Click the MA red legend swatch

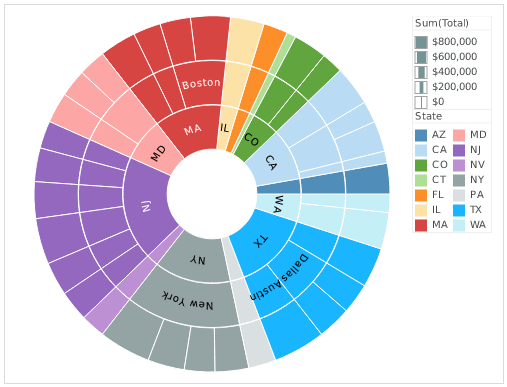[421, 225]
